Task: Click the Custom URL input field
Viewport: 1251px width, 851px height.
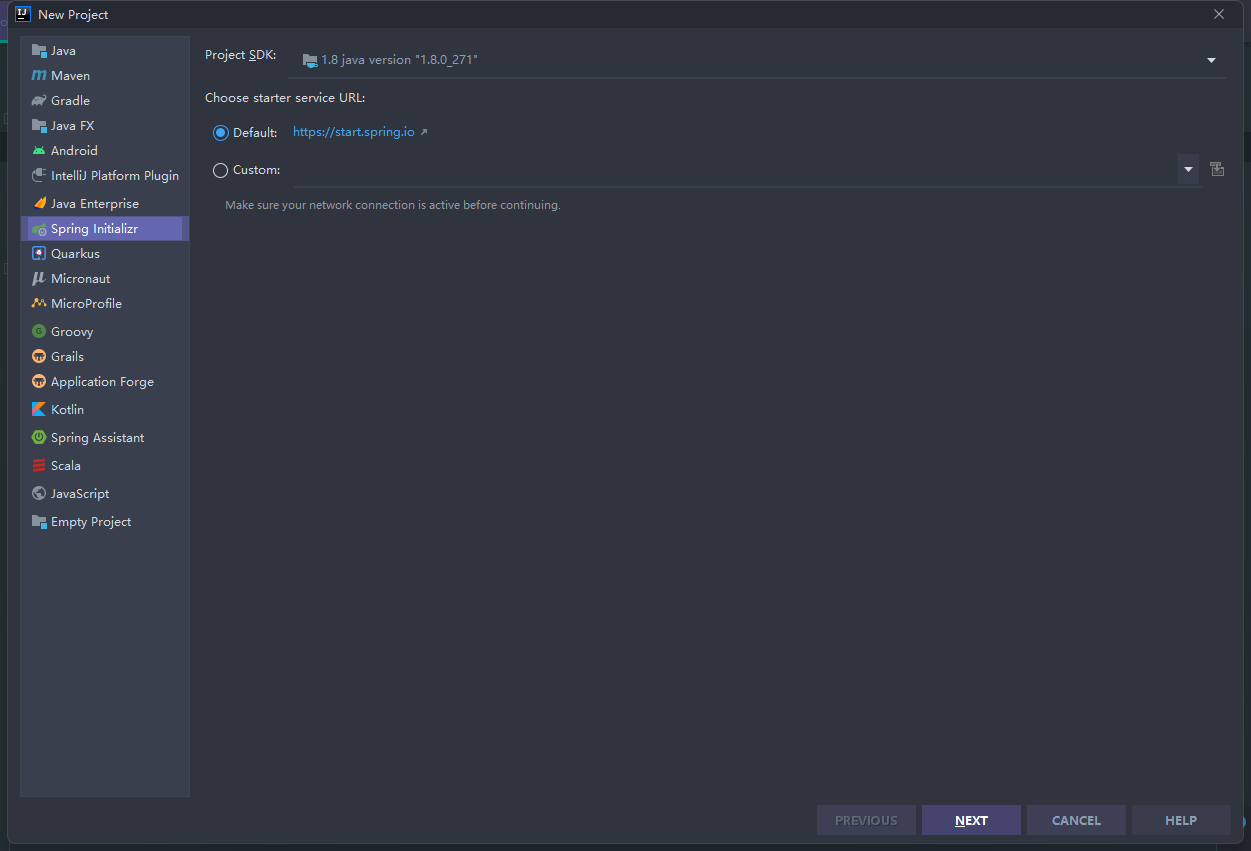Action: [x=734, y=170]
